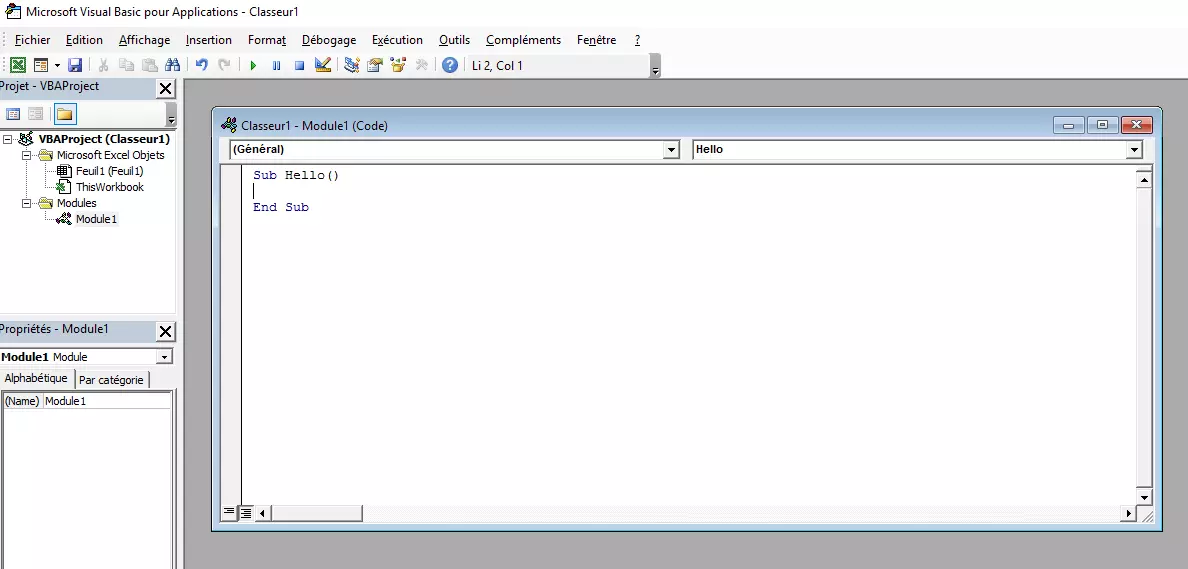Select Feuil1 (Feuil1) in project tree
The width and height of the screenshot is (1188, 569).
click(110, 171)
